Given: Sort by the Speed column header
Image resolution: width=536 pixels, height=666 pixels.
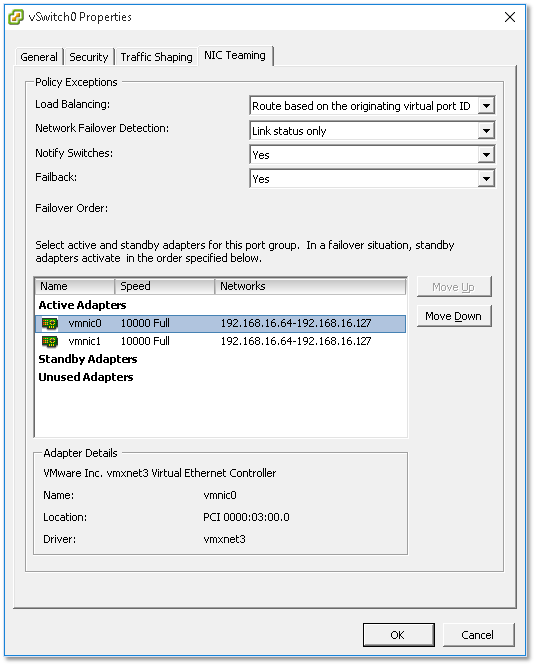Looking at the screenshot, I should (164, 286).
